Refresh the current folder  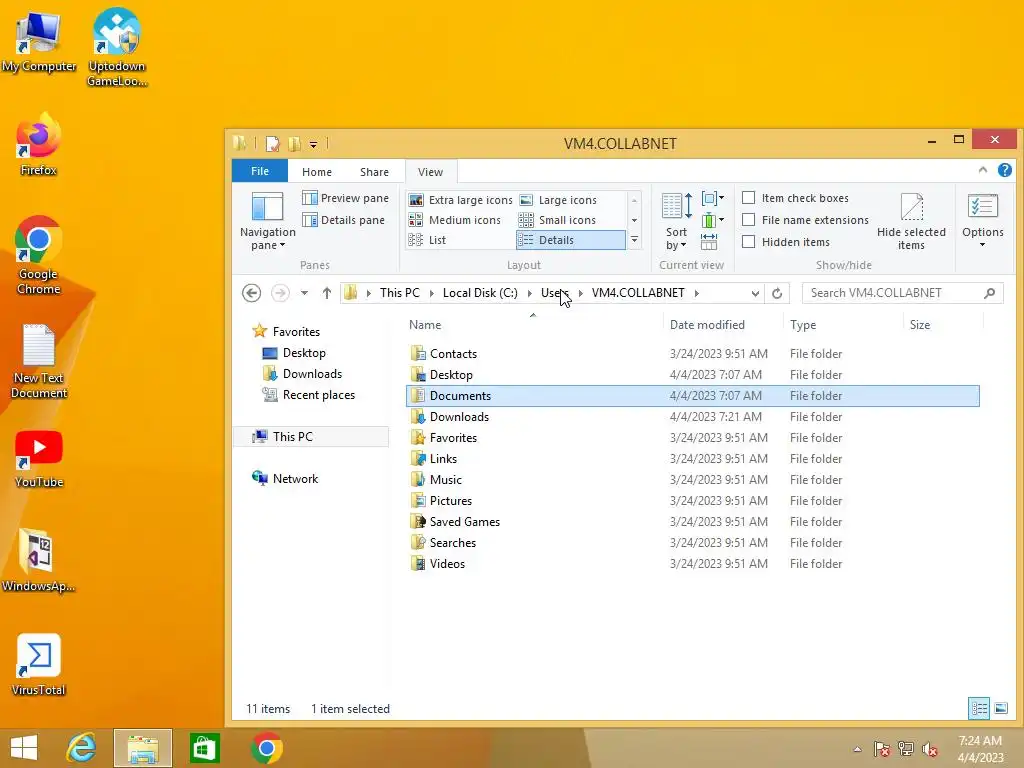coord(777,293)
